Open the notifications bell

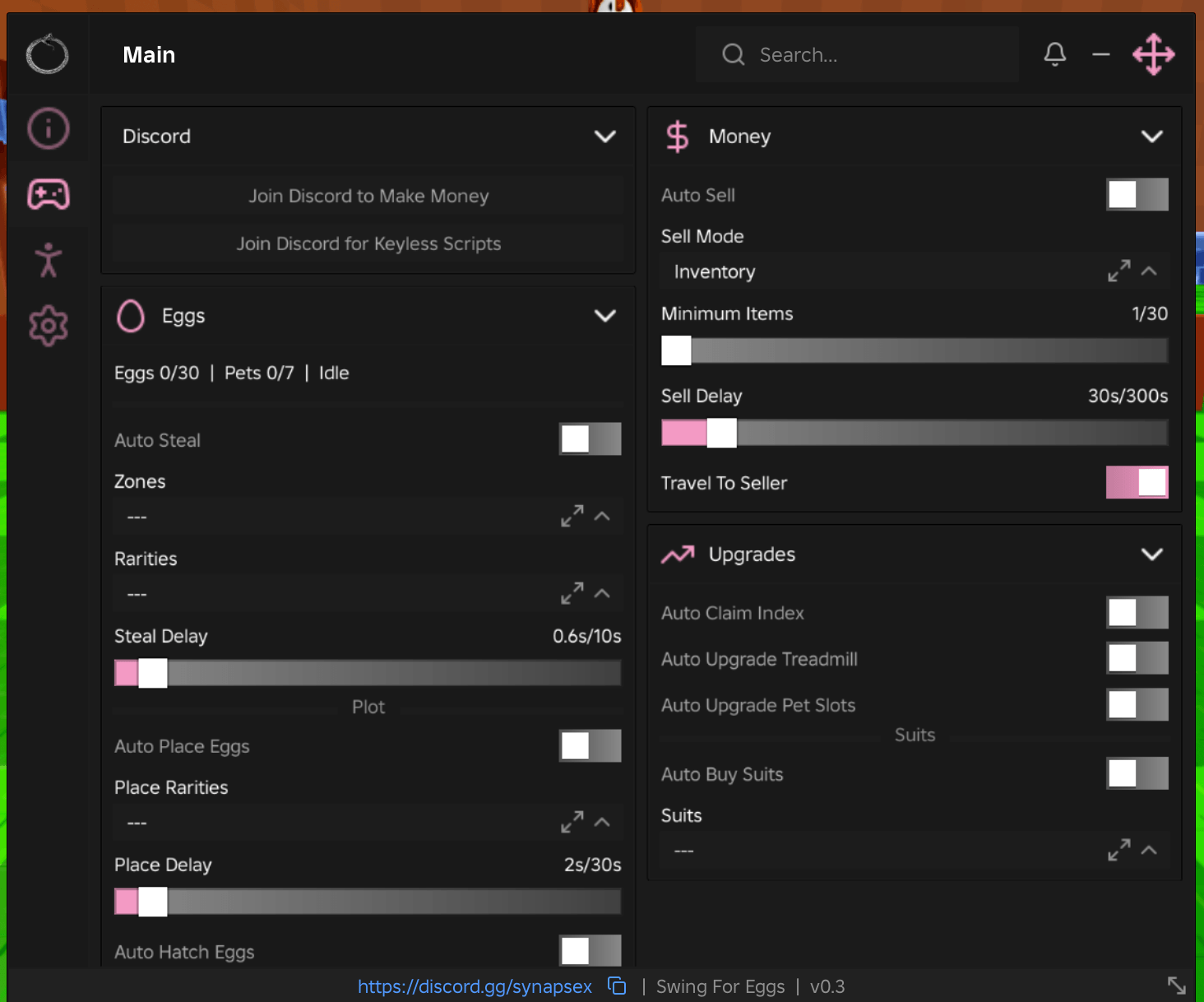pos(1055,54)
